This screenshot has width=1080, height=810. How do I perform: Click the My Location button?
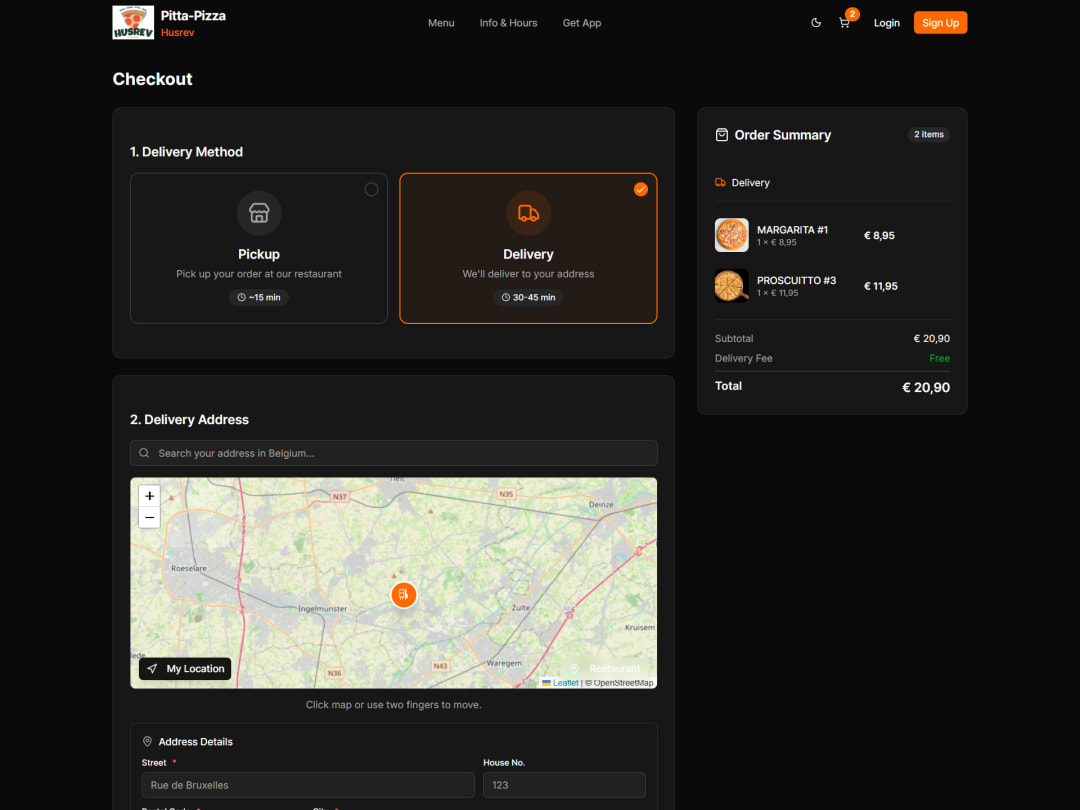coord(185,669)
